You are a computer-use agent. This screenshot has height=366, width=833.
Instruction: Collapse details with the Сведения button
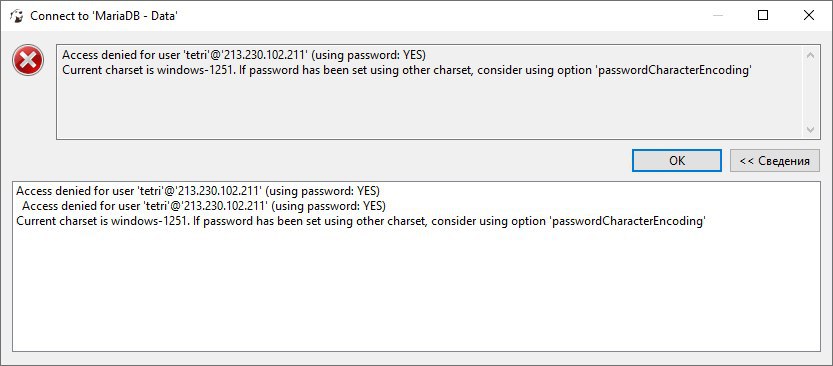pos(775,160)
